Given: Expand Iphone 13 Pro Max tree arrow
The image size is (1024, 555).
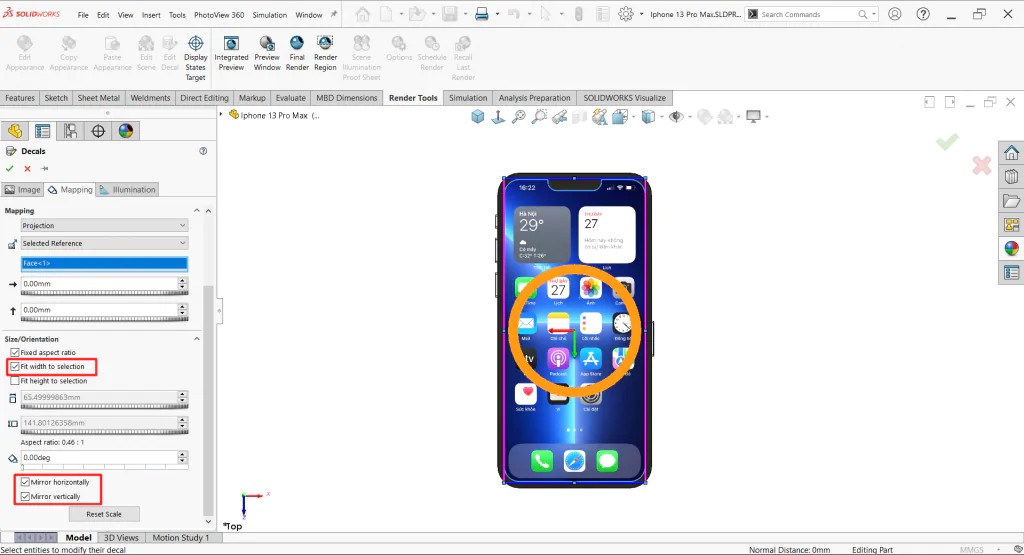Looking at the screenshot, I should (x=221, y=115).
